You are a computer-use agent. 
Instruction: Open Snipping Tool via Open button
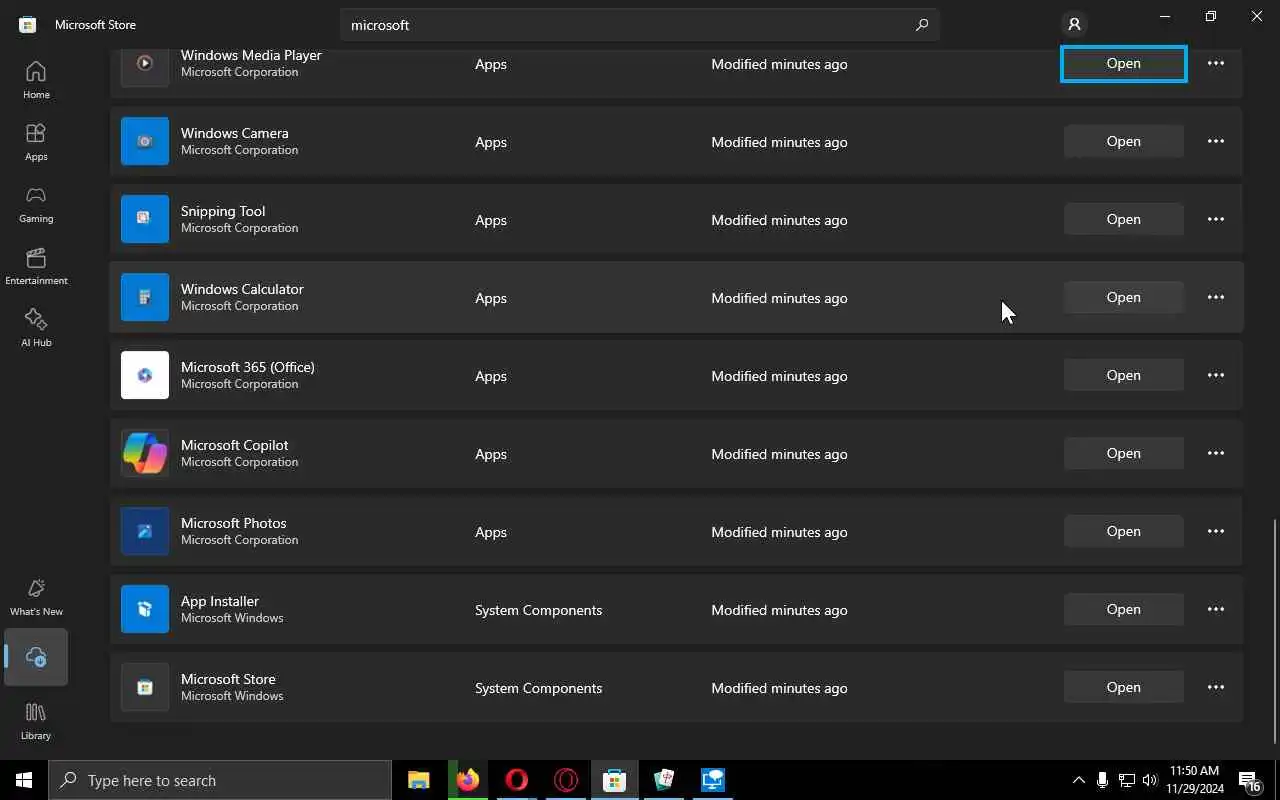[1124, 219]
